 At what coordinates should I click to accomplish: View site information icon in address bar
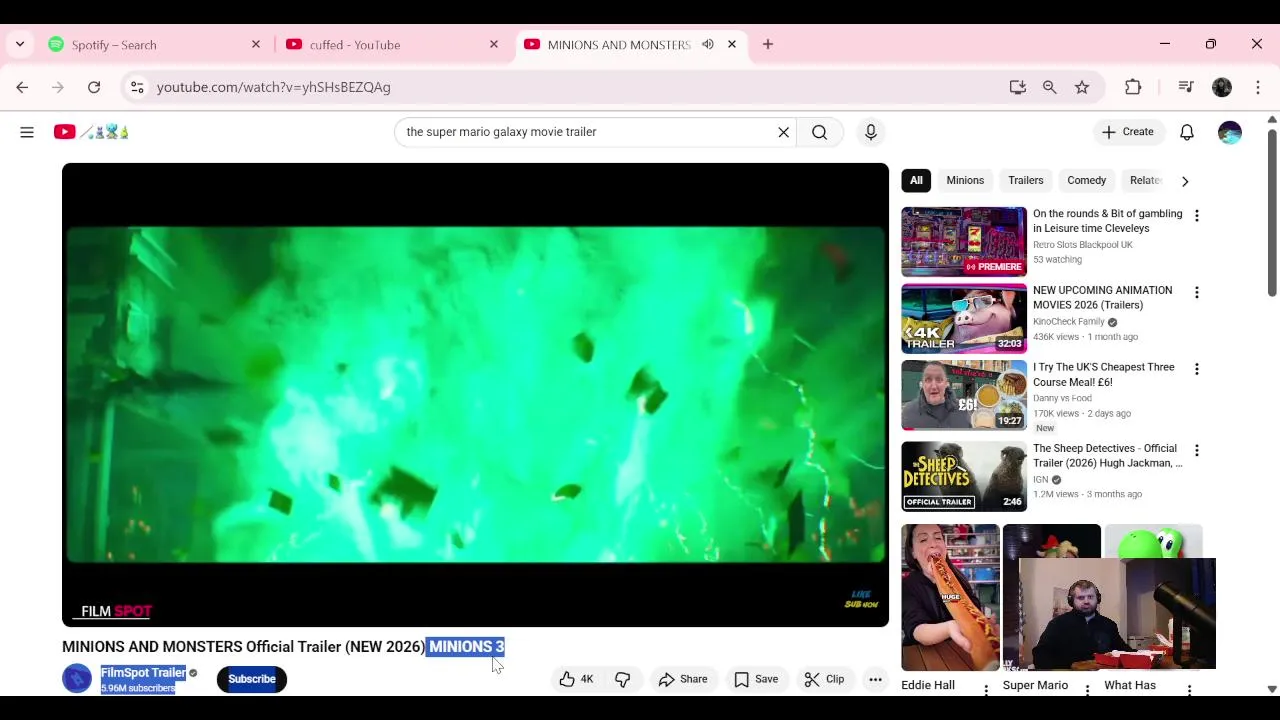pyautogui.click(x=137, y=87)
